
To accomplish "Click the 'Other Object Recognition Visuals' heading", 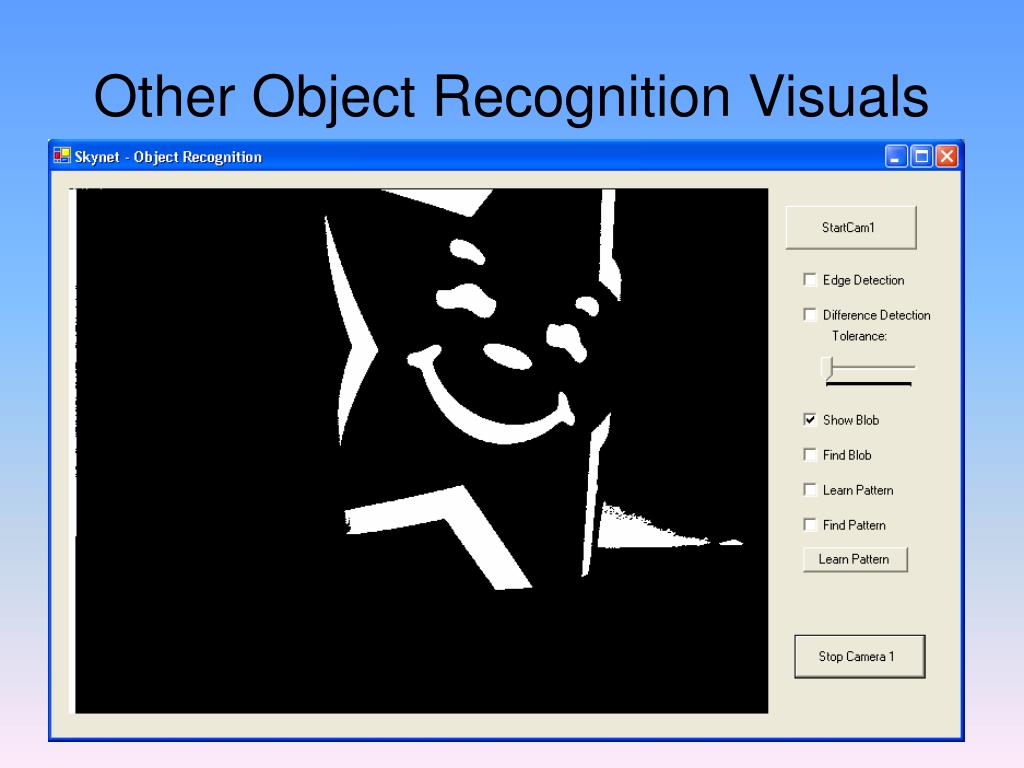I will click(511, 96).
